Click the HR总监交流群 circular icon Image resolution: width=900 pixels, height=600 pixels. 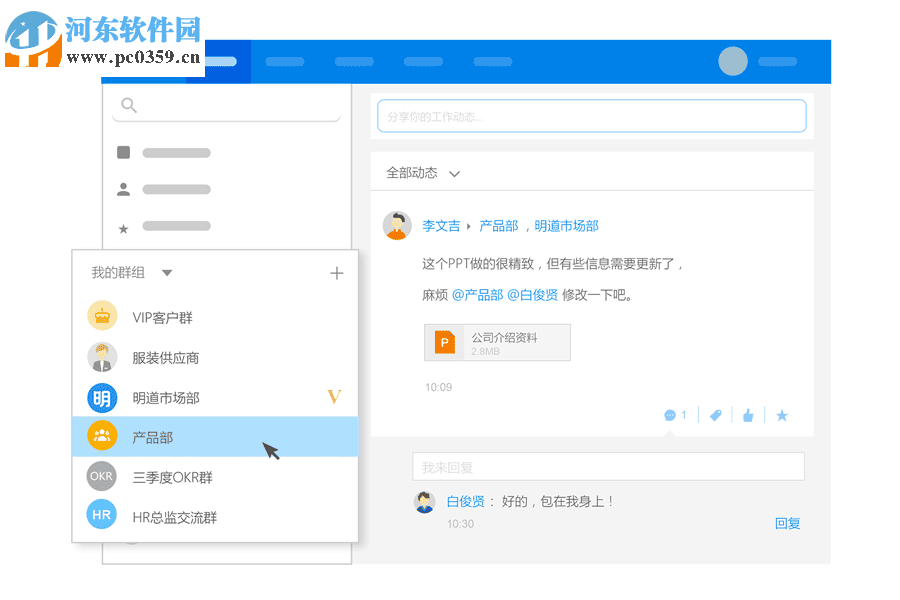(x=102, y=515)
